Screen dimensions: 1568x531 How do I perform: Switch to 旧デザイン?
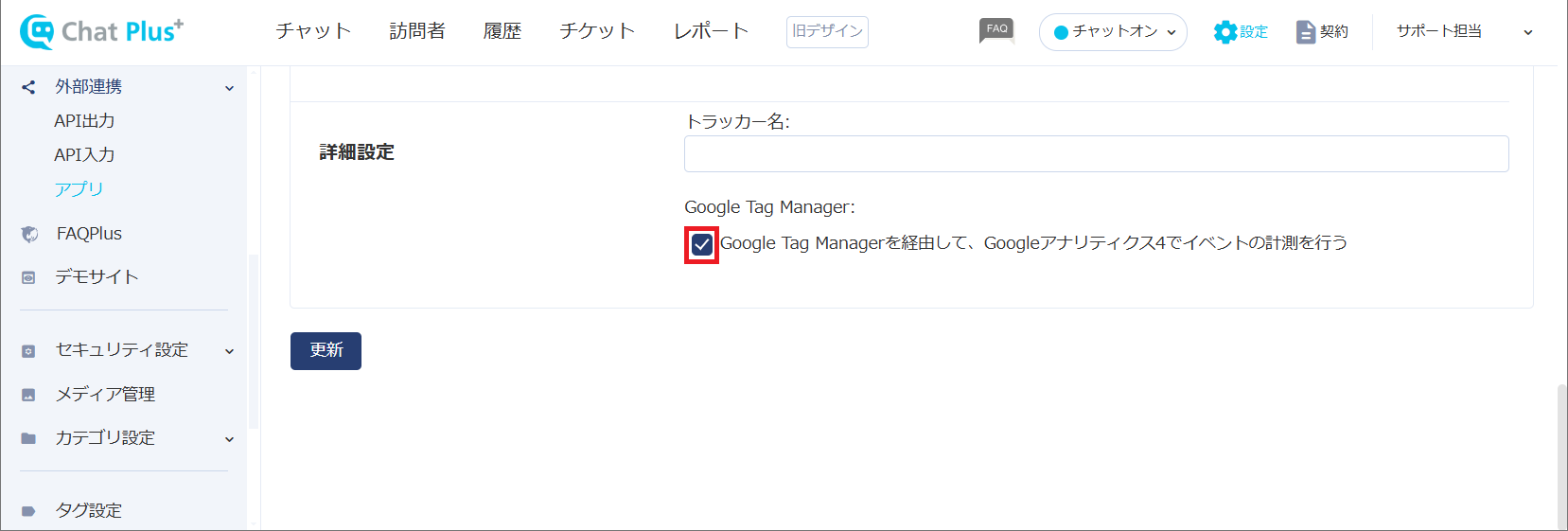click(827, 31)
